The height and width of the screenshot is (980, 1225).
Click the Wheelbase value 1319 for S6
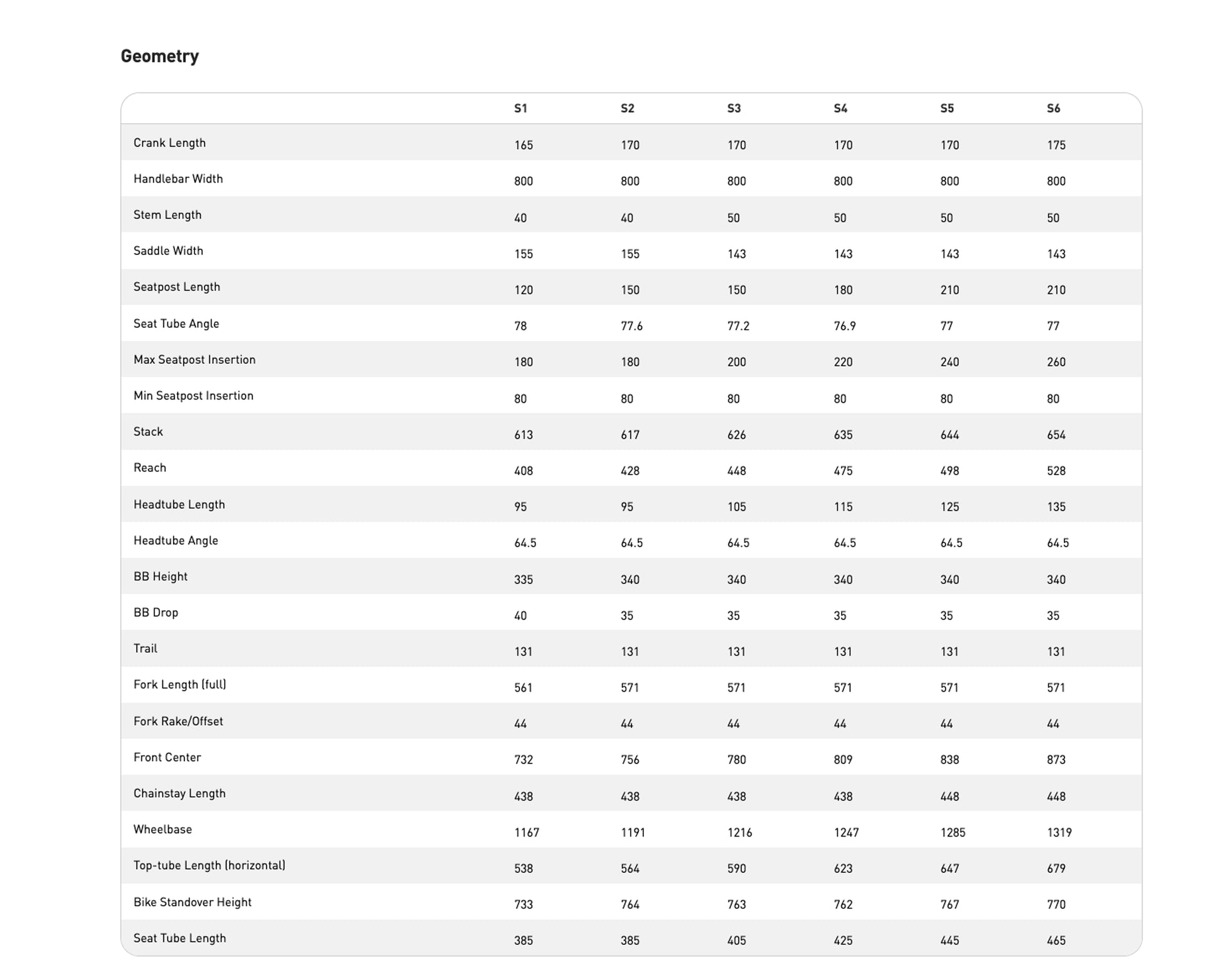tap(1059, 833)
